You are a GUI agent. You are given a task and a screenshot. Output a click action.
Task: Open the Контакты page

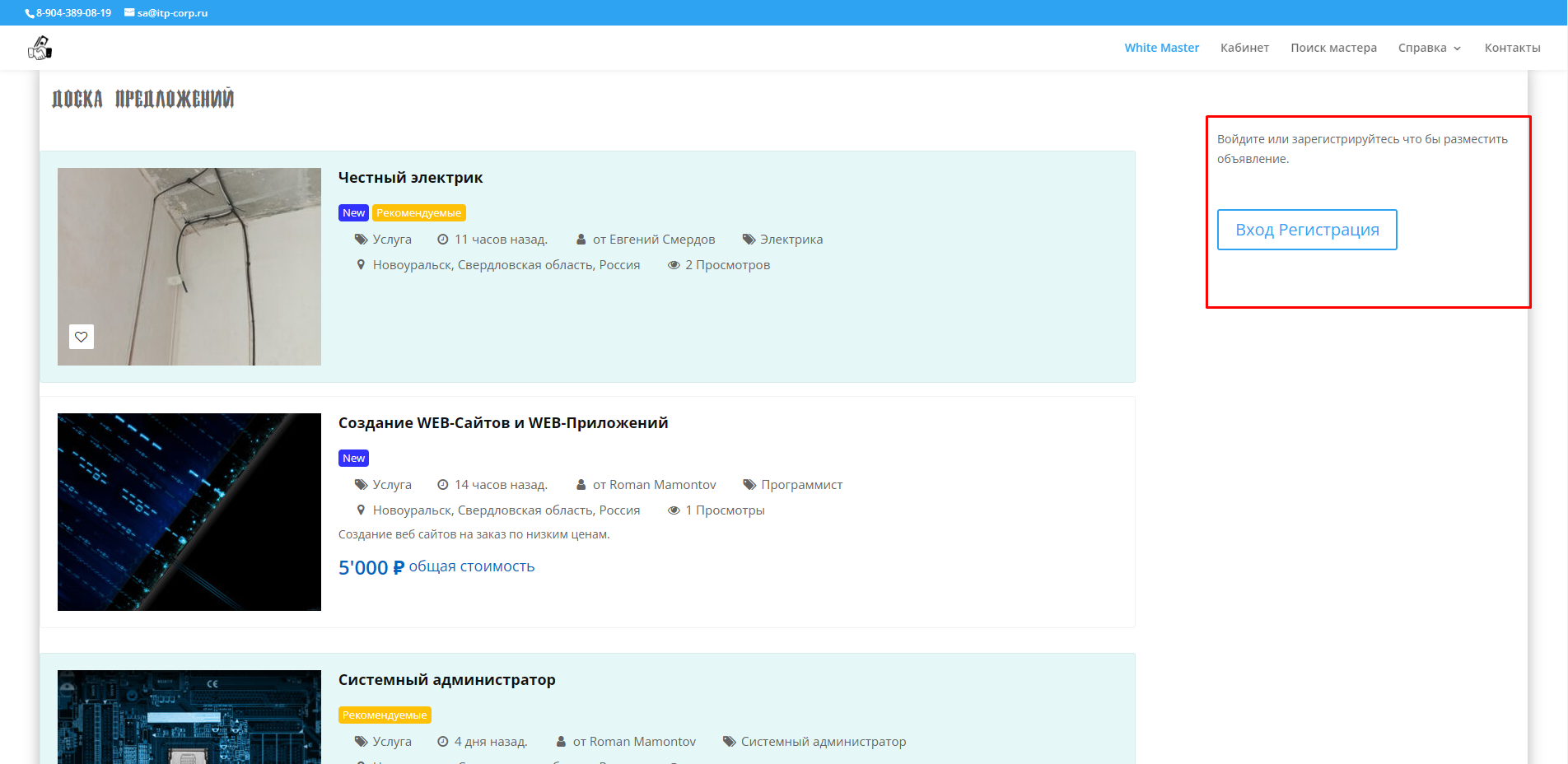tap(1512, 48)
